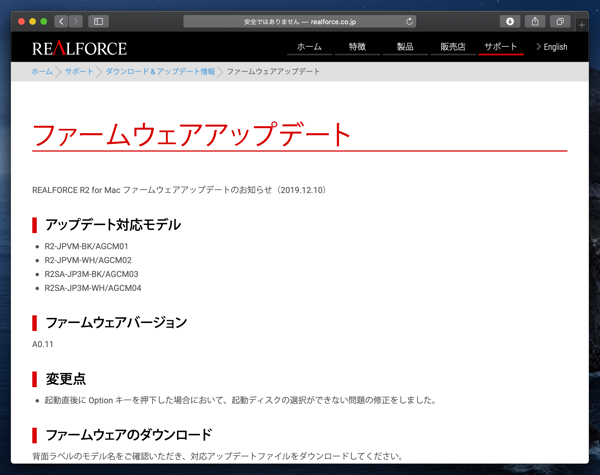
Task: Close the Safari window with red button
Action: click(x=21, y=21)
